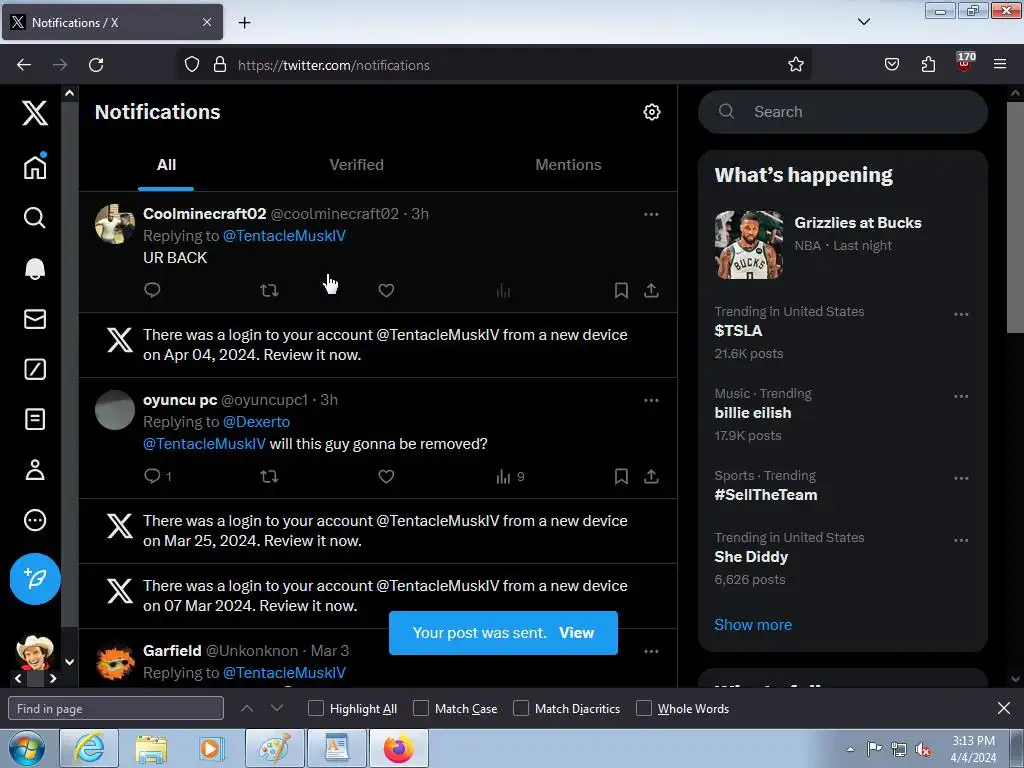1024x768 pixels.
Task: Reply to Coolminecraft02's post
Action: coord(152,290)
